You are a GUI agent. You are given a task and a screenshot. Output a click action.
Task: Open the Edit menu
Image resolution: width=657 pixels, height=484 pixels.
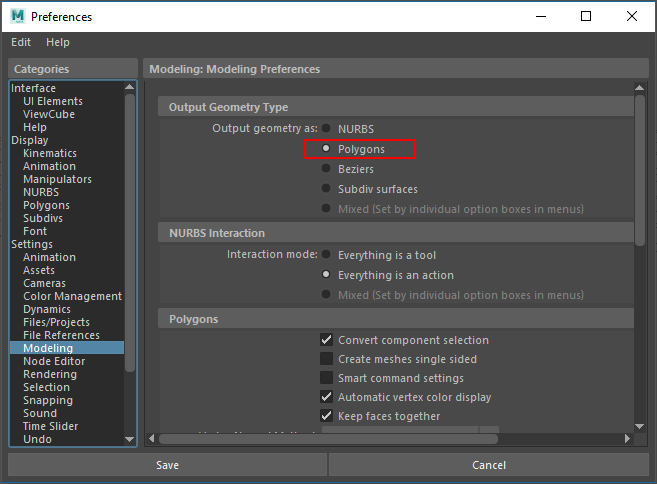click(21, 42)
